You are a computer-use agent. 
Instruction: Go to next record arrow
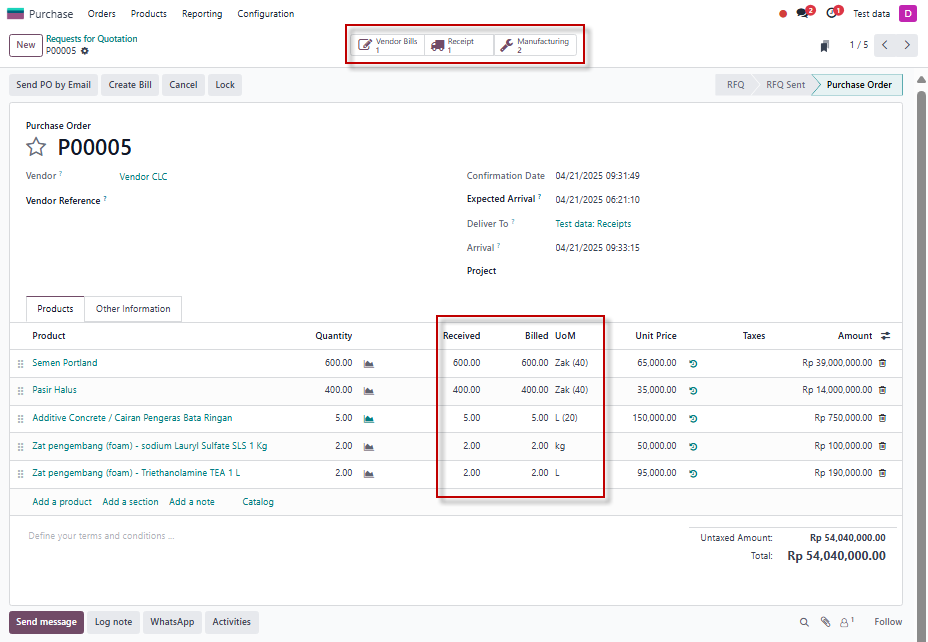(x=907, y=45)
